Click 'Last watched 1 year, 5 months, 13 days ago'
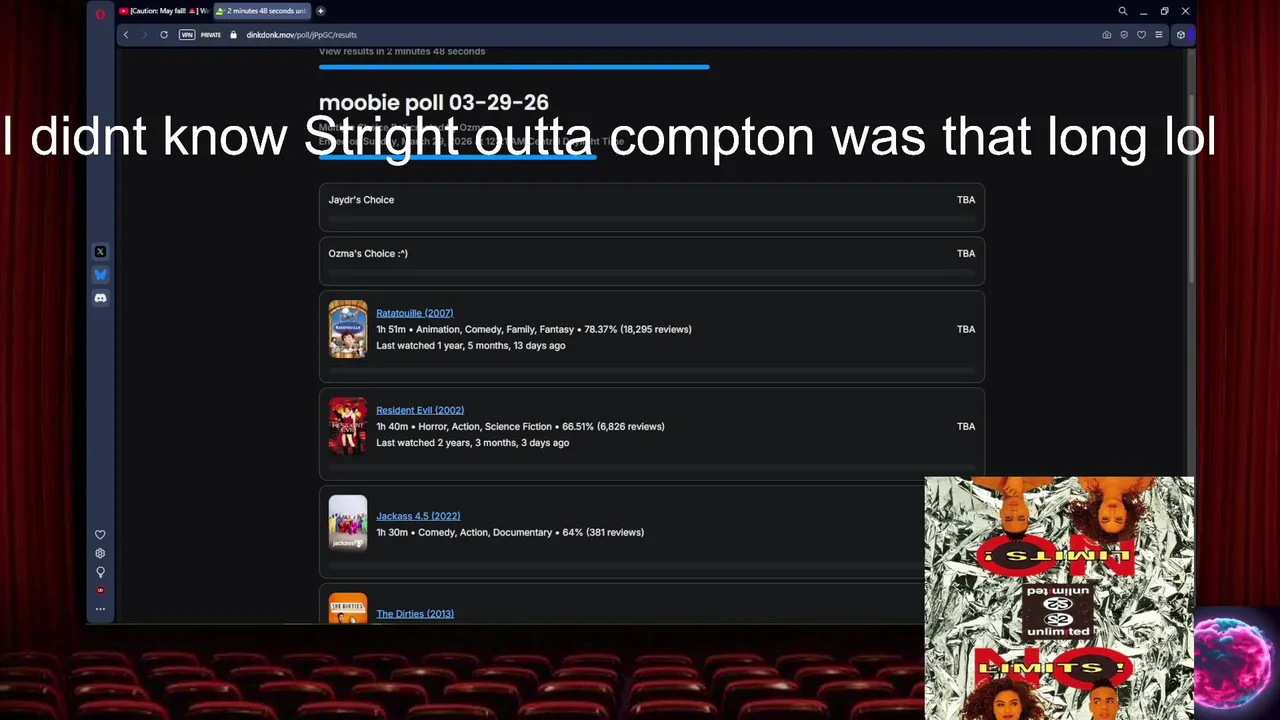The height and width of the screenshot is (720, 1280). (x=471, y=346)
